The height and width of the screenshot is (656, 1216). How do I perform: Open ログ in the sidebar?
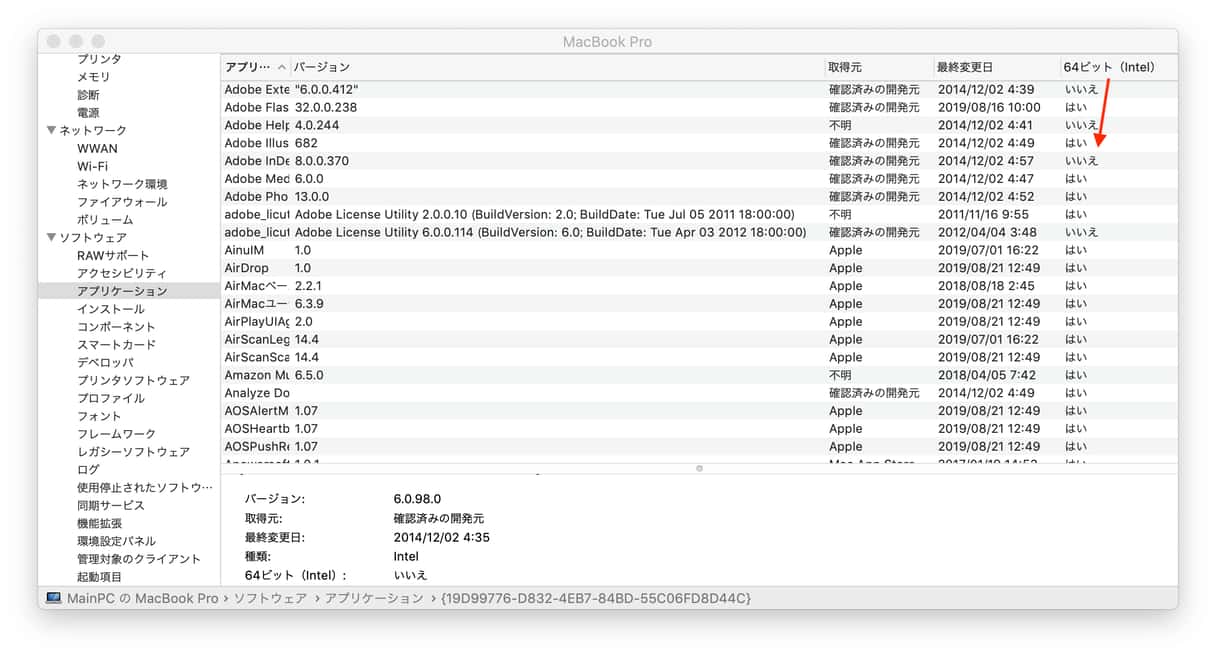tap(88, 470)
